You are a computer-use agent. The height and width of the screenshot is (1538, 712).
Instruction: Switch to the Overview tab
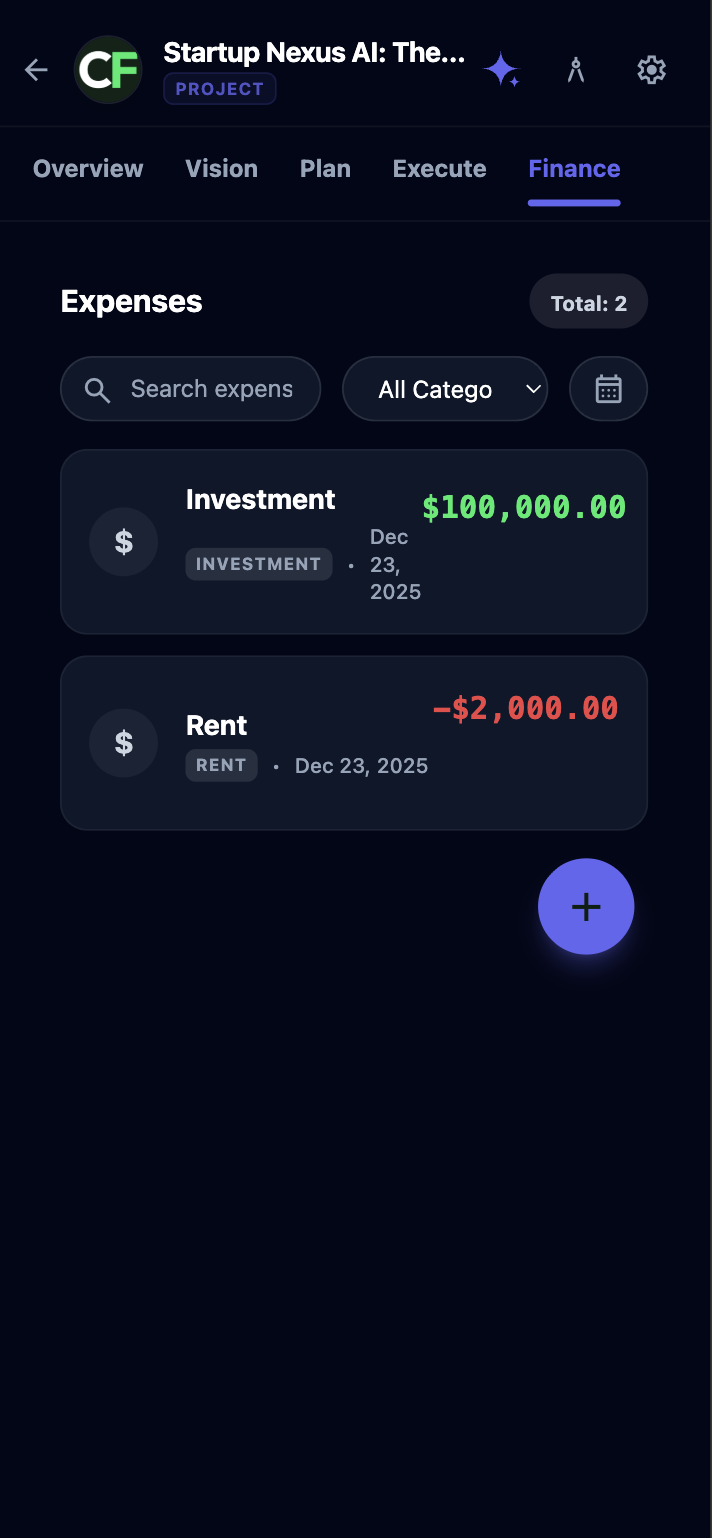click(88, 169)
